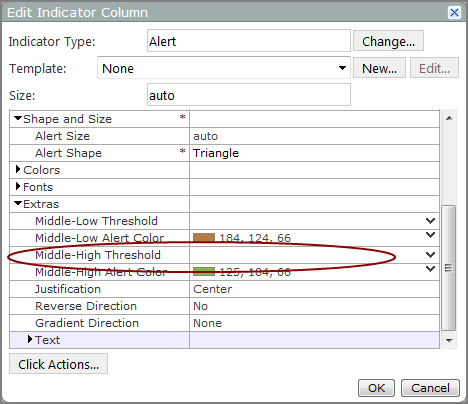468x404 pixels.
Task: Close the Edit Indicator Column dialog
Action: 454,13
